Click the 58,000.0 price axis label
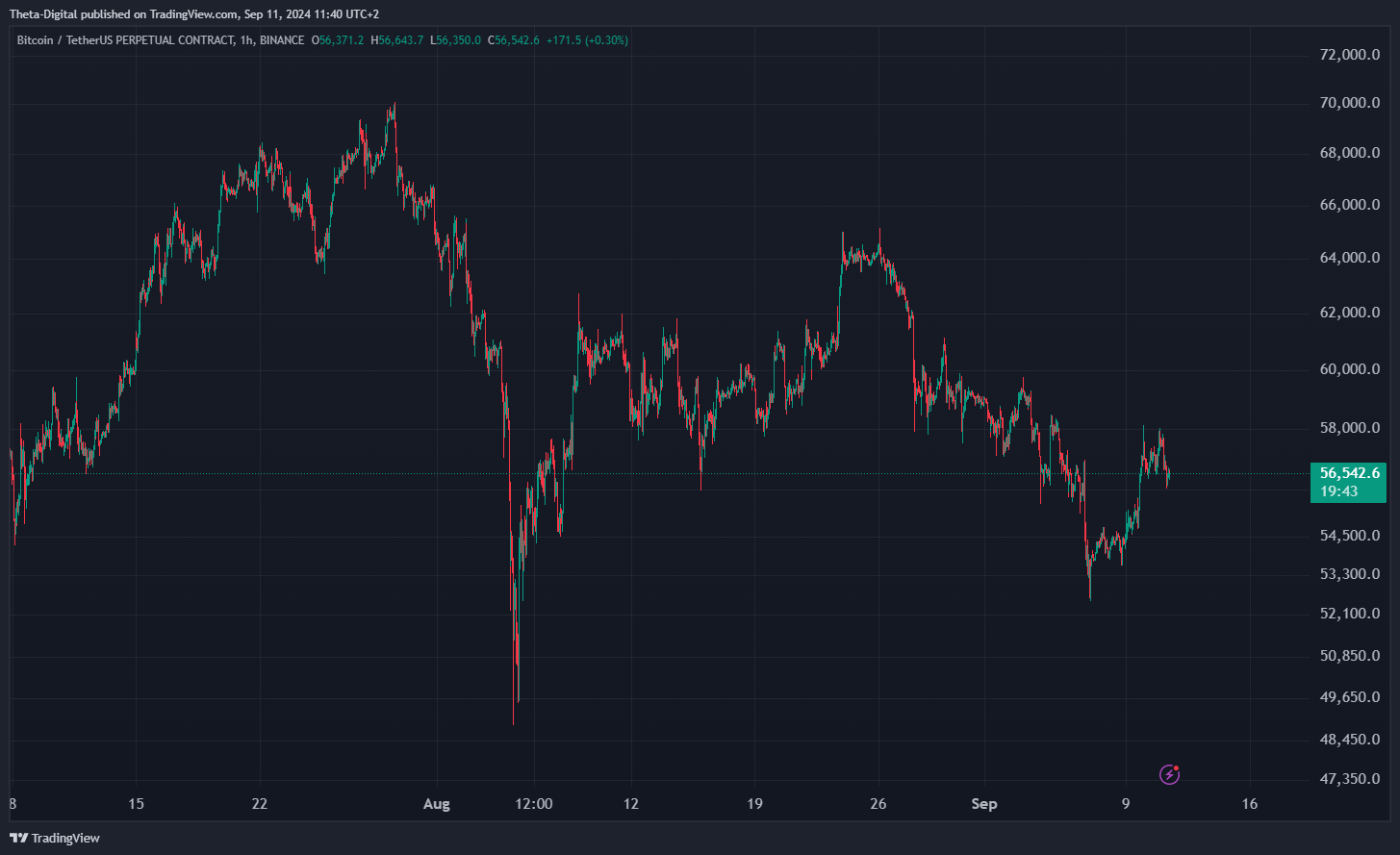The width and height of the screenshot is (1400, 855). click(x=1350, y=428)
